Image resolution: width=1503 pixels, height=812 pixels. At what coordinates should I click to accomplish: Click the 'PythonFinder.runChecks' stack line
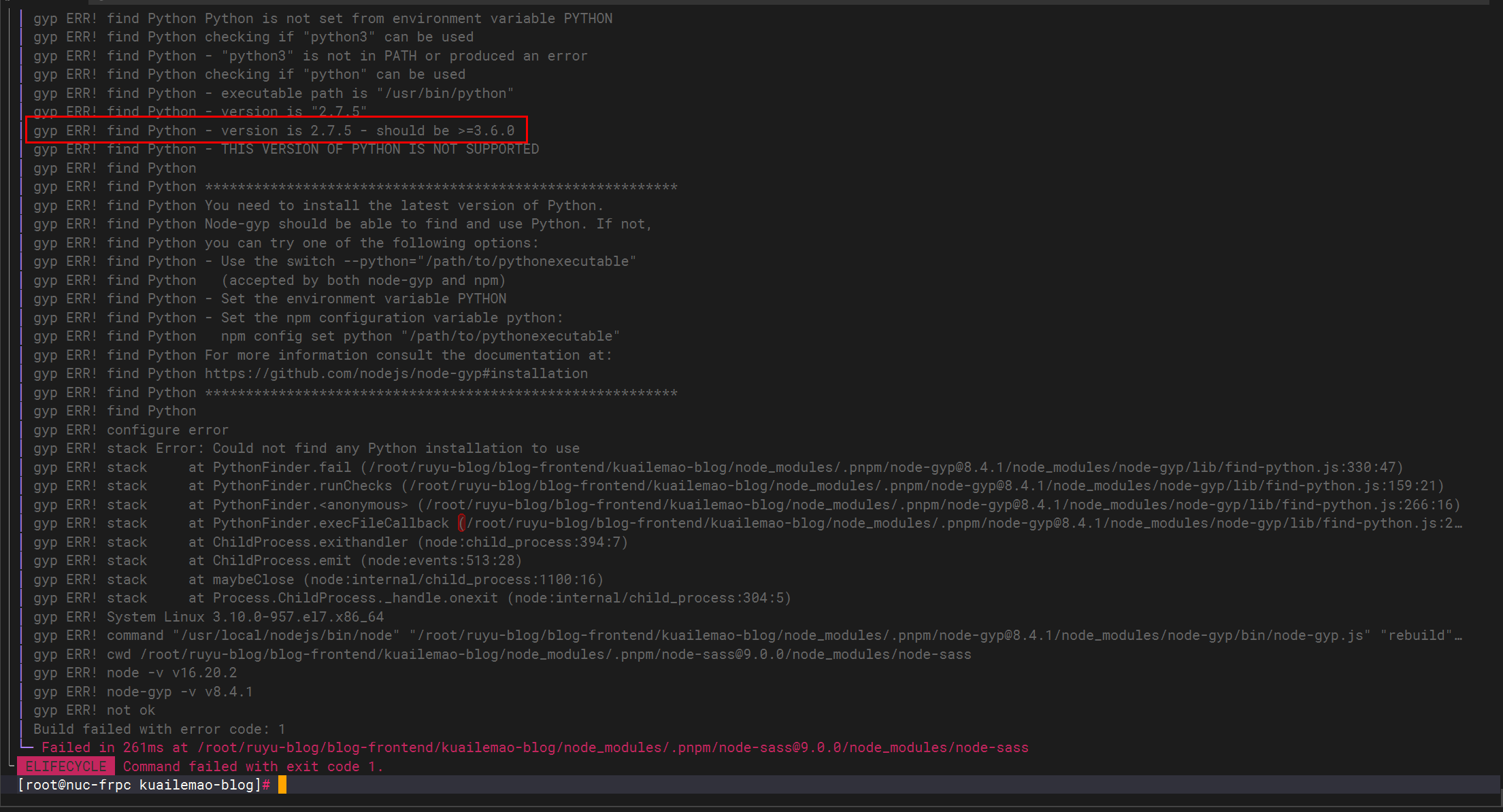[x=739, y=486]
